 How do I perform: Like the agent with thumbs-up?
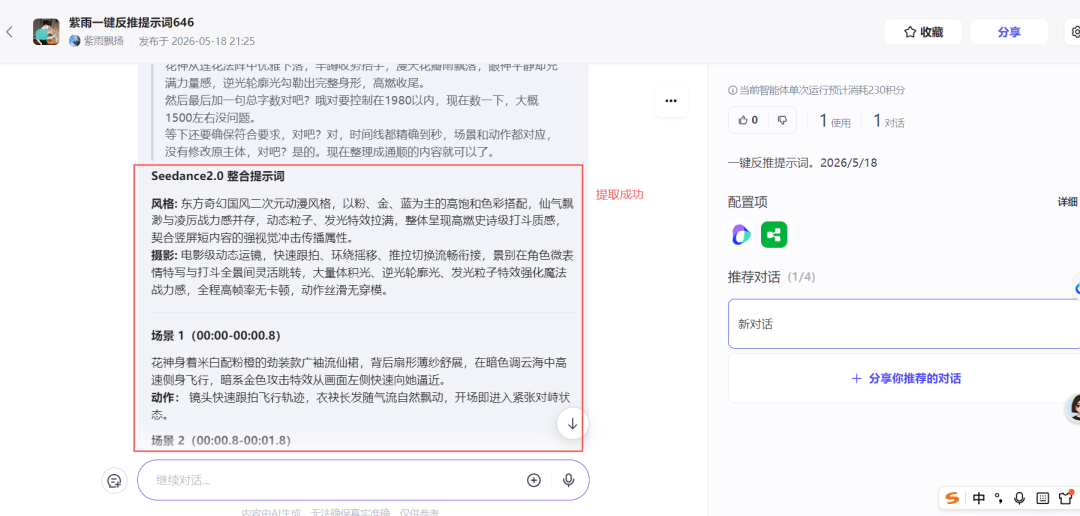click(748, 120)
